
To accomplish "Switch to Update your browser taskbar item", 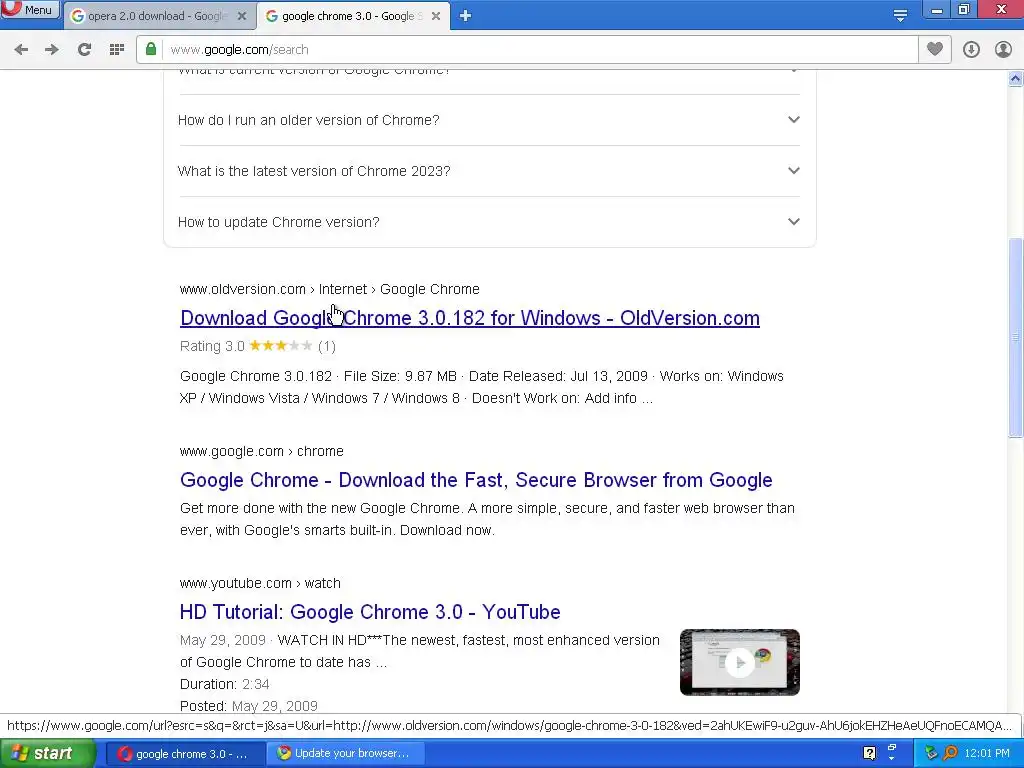I will [345, 754].
